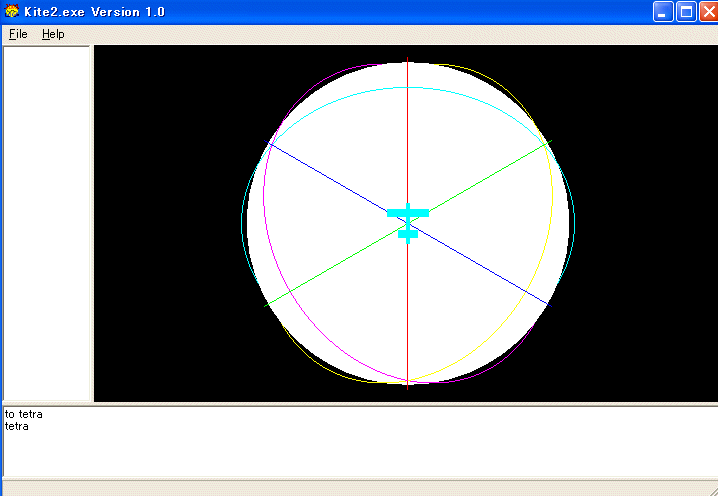Click the Kite2.exe Version 1.0 title text

[x=95, y=11]
